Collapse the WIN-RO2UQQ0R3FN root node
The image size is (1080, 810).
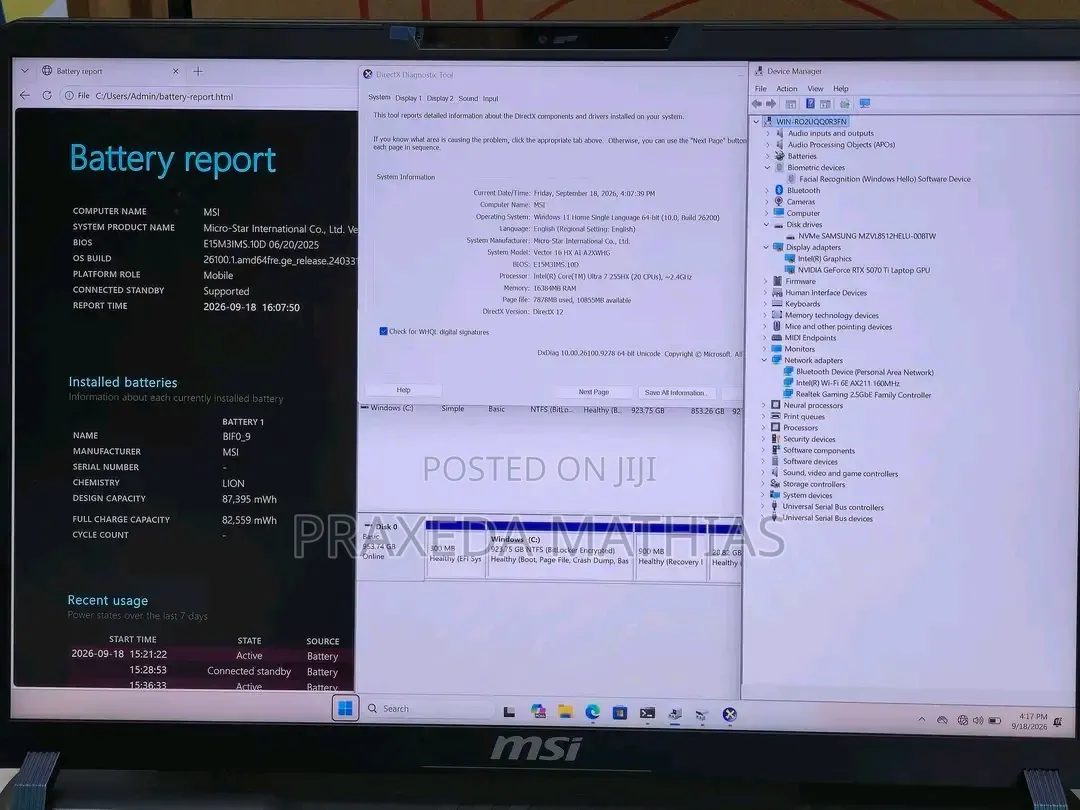point(756,121)
